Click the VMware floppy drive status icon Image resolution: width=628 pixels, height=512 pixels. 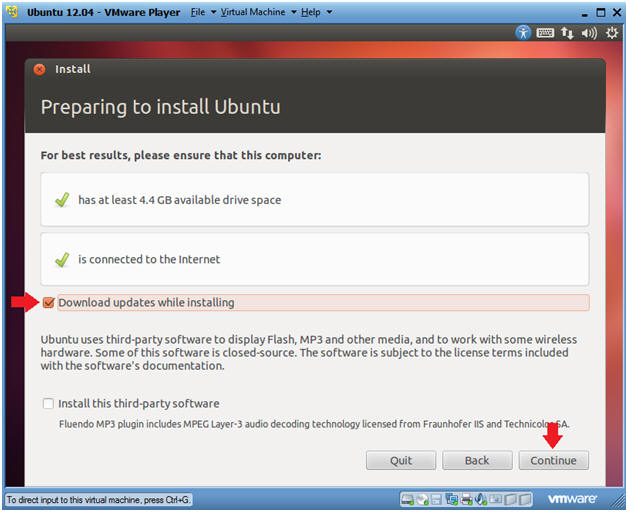click(x=437, y=499)
